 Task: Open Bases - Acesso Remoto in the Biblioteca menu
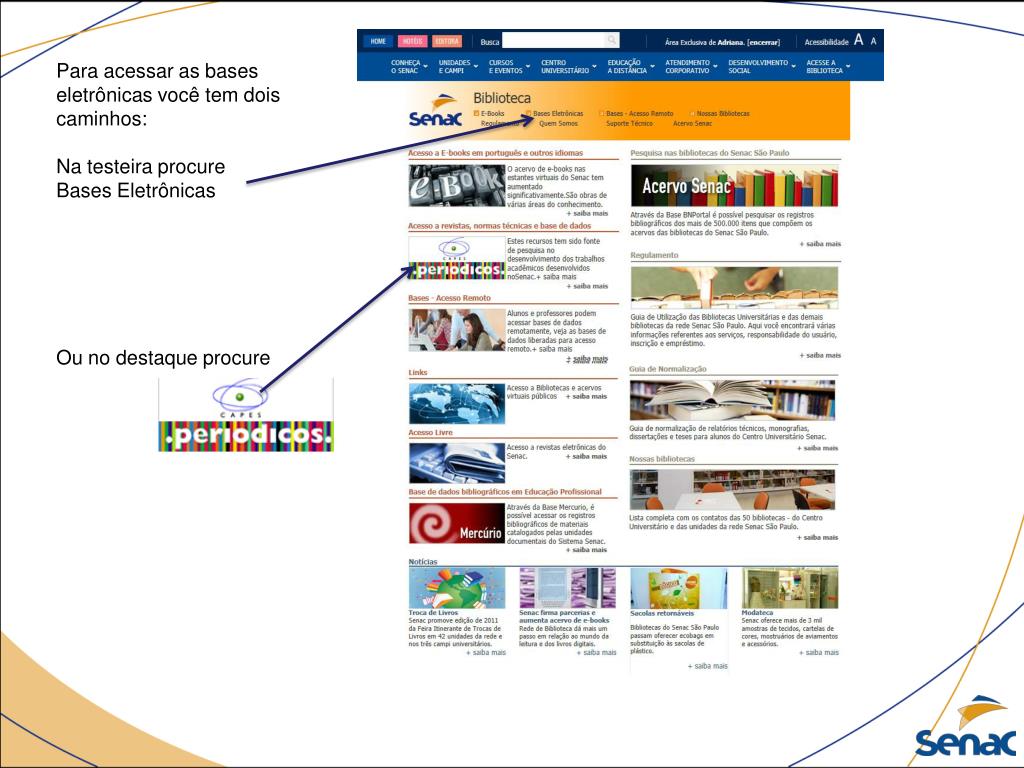pyautogui.click(x=639, y=114)
